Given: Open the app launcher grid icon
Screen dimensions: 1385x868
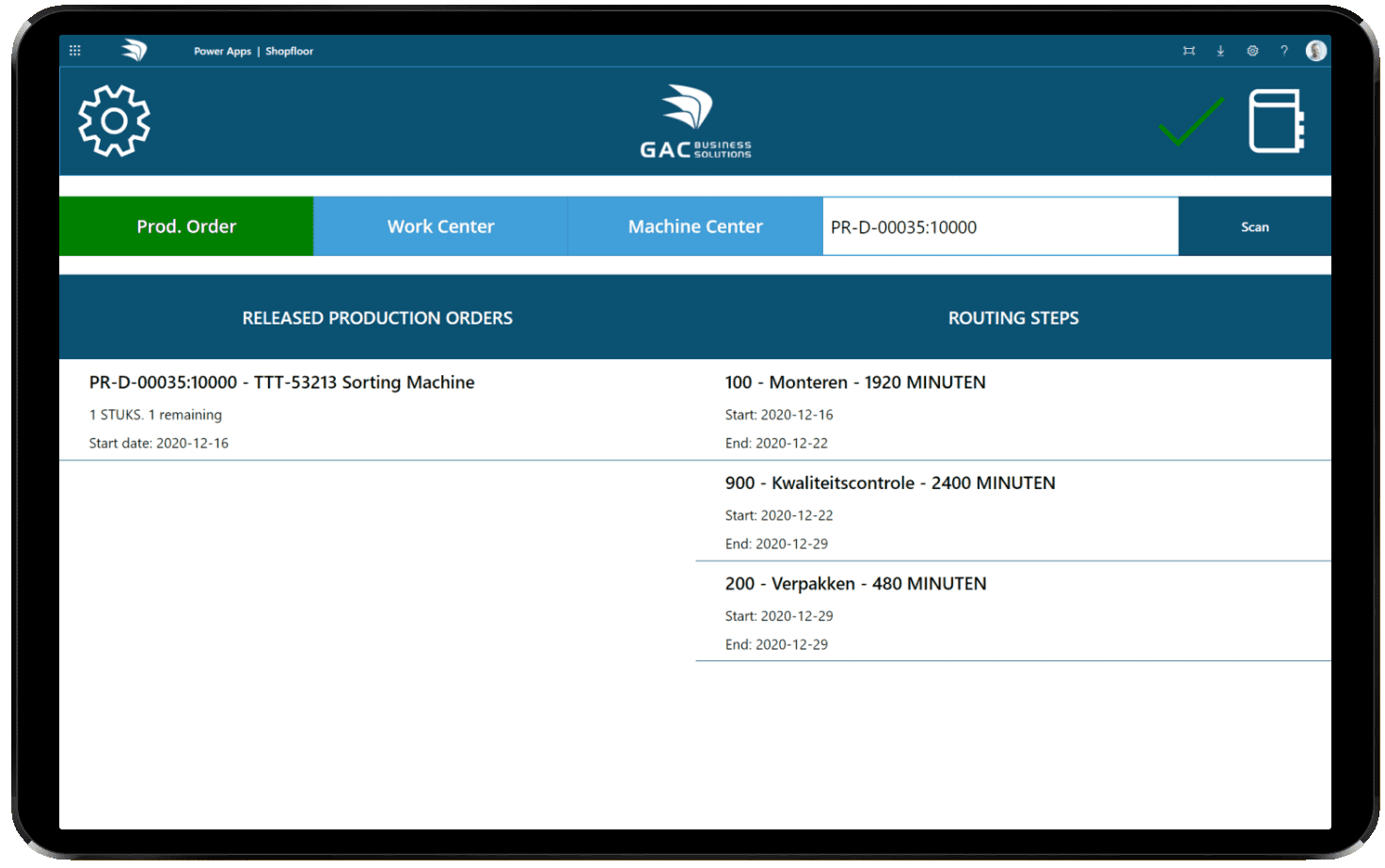Looking at the screenshot, I should (x=75, y=51).
